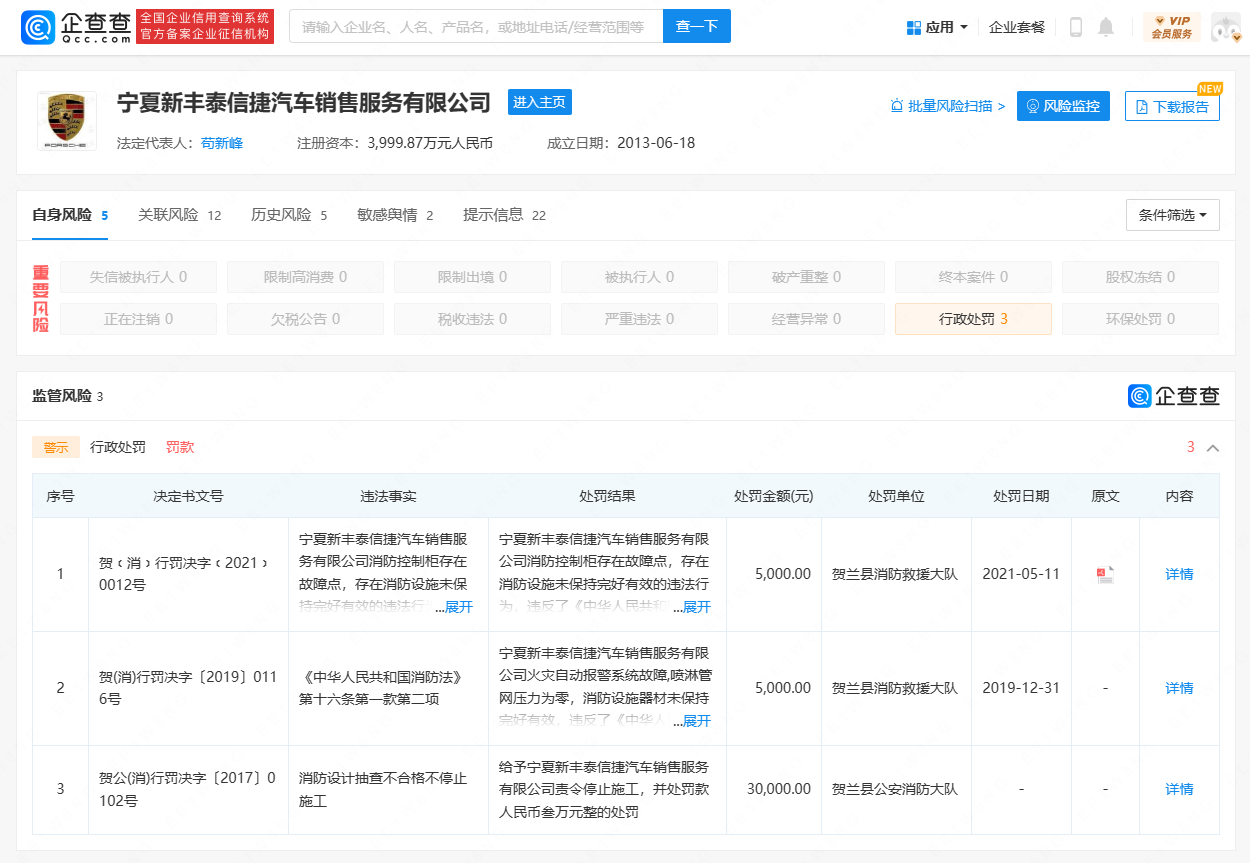Select the 欠税公告 0 filter
Viewport: 1250px width, 863px height.
coord(305,319)
